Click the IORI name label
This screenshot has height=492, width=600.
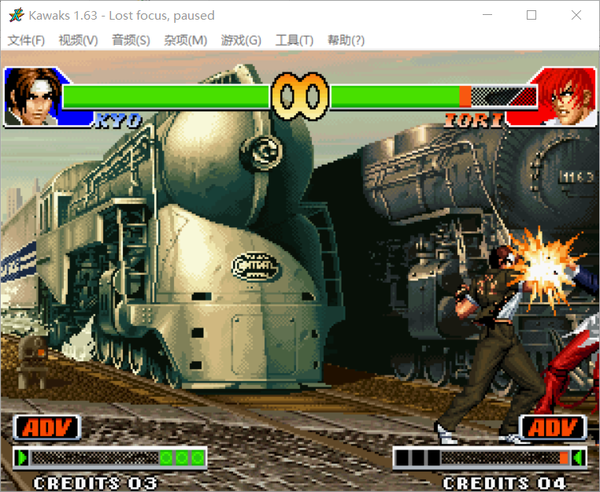[474, 121]
